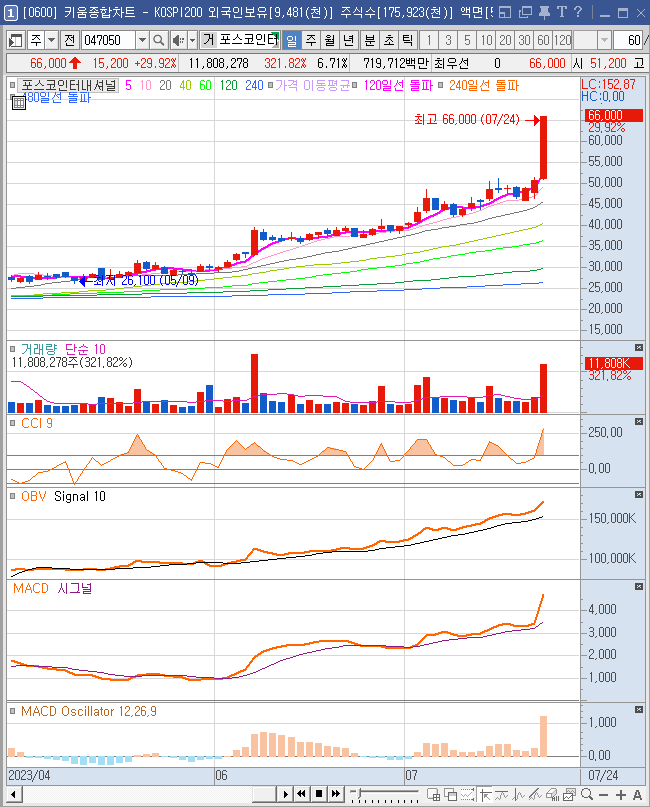Pin the window with the pushpin icon
The image size is (650, 807).
(x=544, y=12)
